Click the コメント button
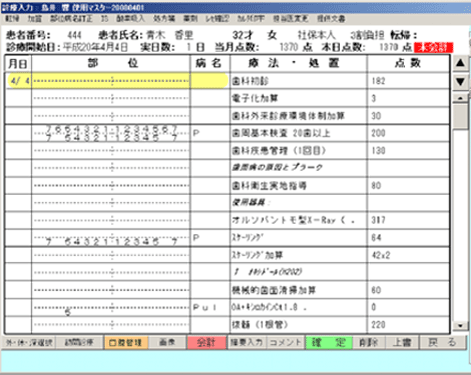 coord(285,342)
